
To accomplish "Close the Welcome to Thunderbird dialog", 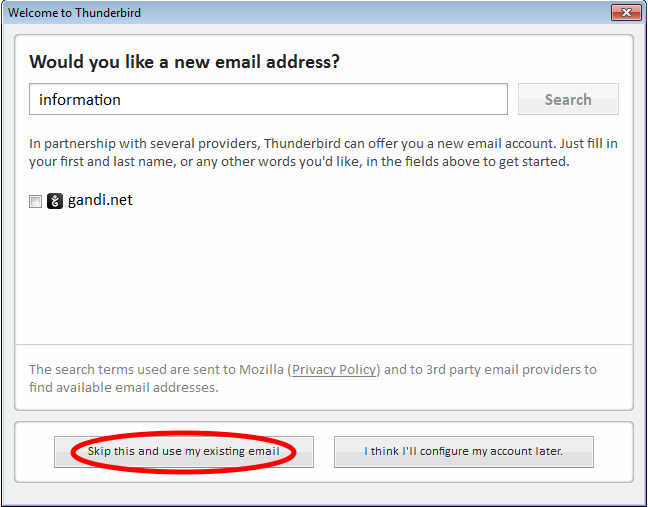I will pos(626,12).
